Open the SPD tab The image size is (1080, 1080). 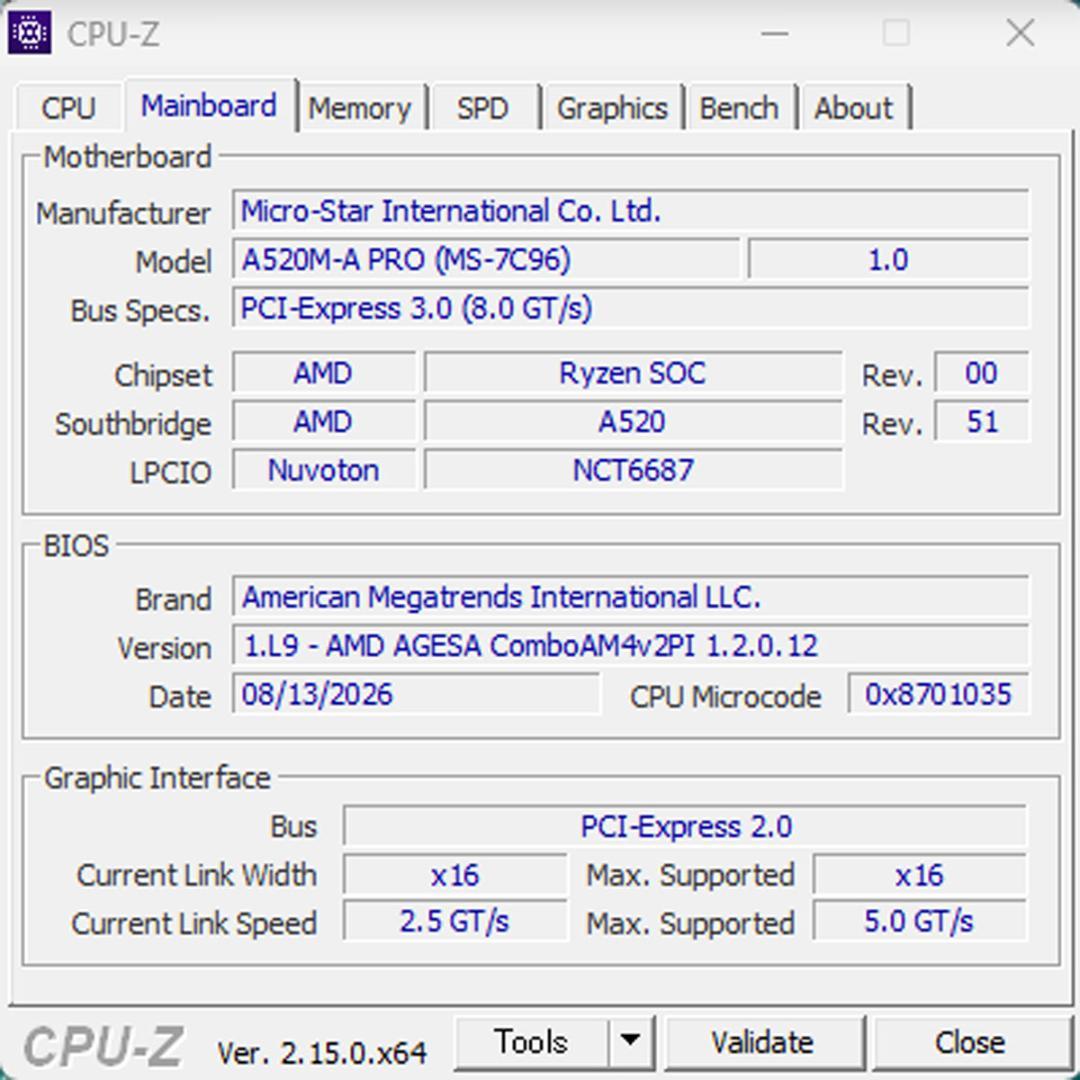483,108
